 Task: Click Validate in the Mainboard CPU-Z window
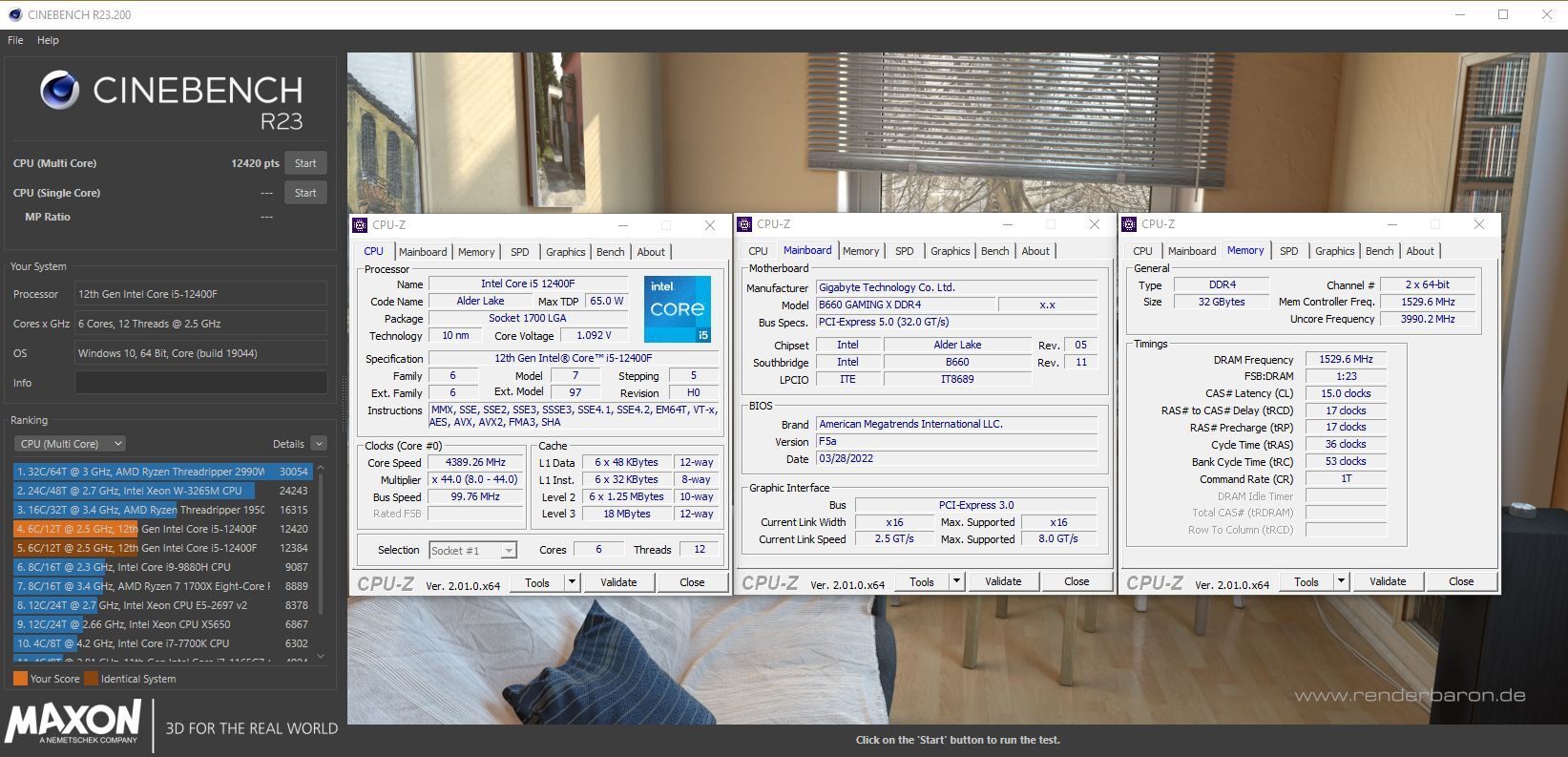(1002, 581)
